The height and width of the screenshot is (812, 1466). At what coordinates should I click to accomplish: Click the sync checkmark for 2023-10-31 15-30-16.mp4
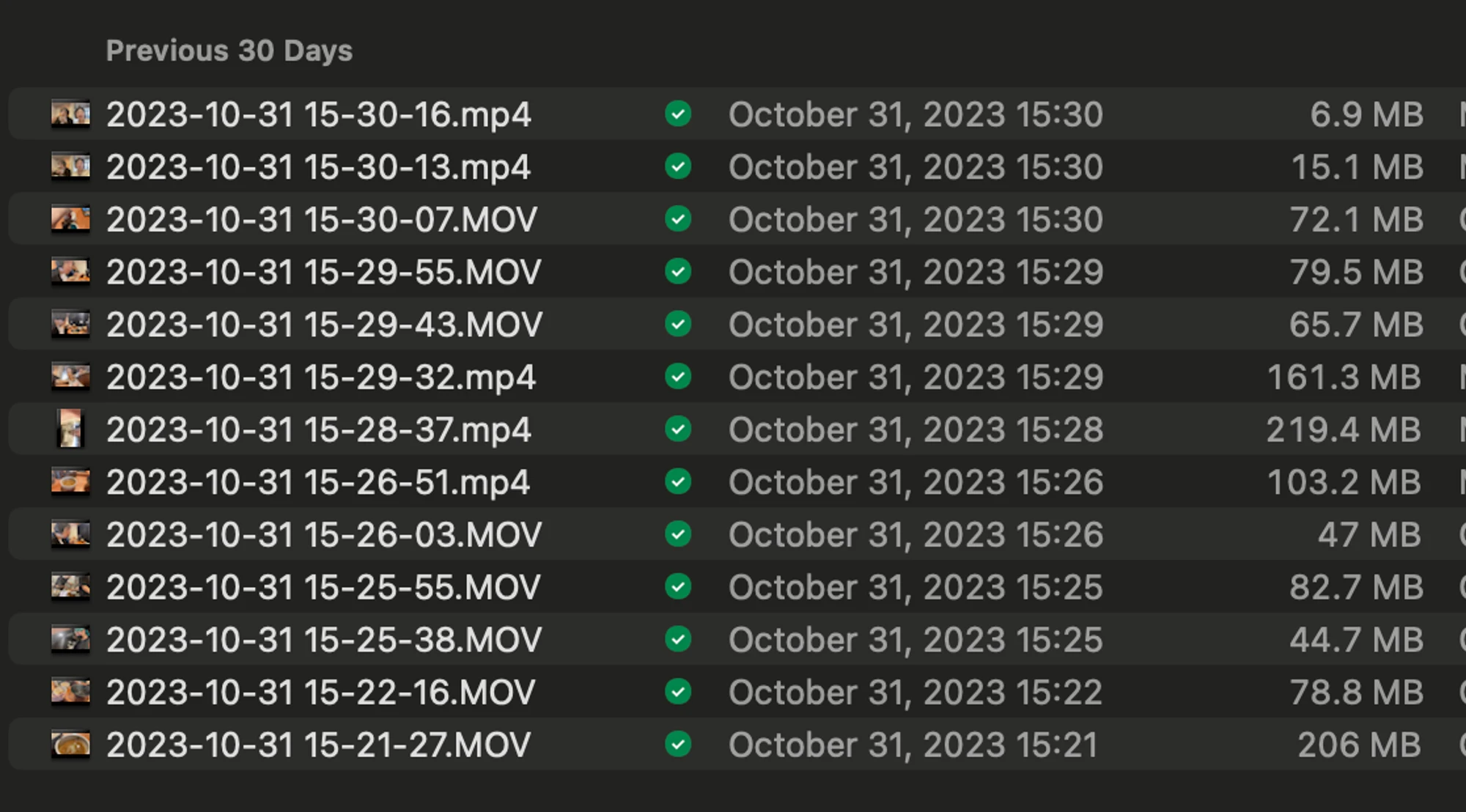(678, 114)
